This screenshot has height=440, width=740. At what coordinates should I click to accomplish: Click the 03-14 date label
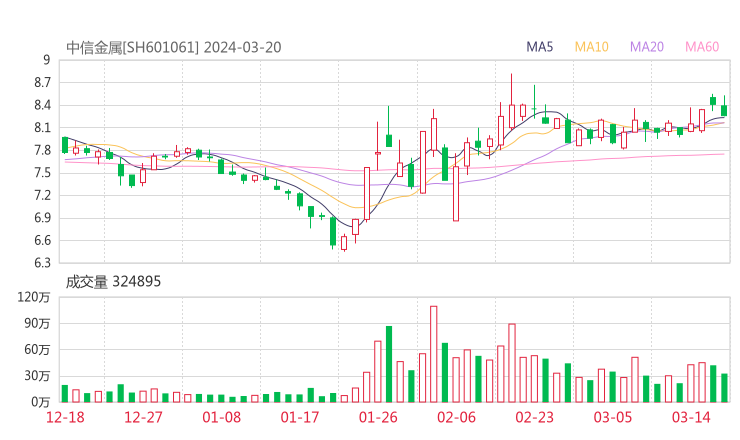coord(691,418)
